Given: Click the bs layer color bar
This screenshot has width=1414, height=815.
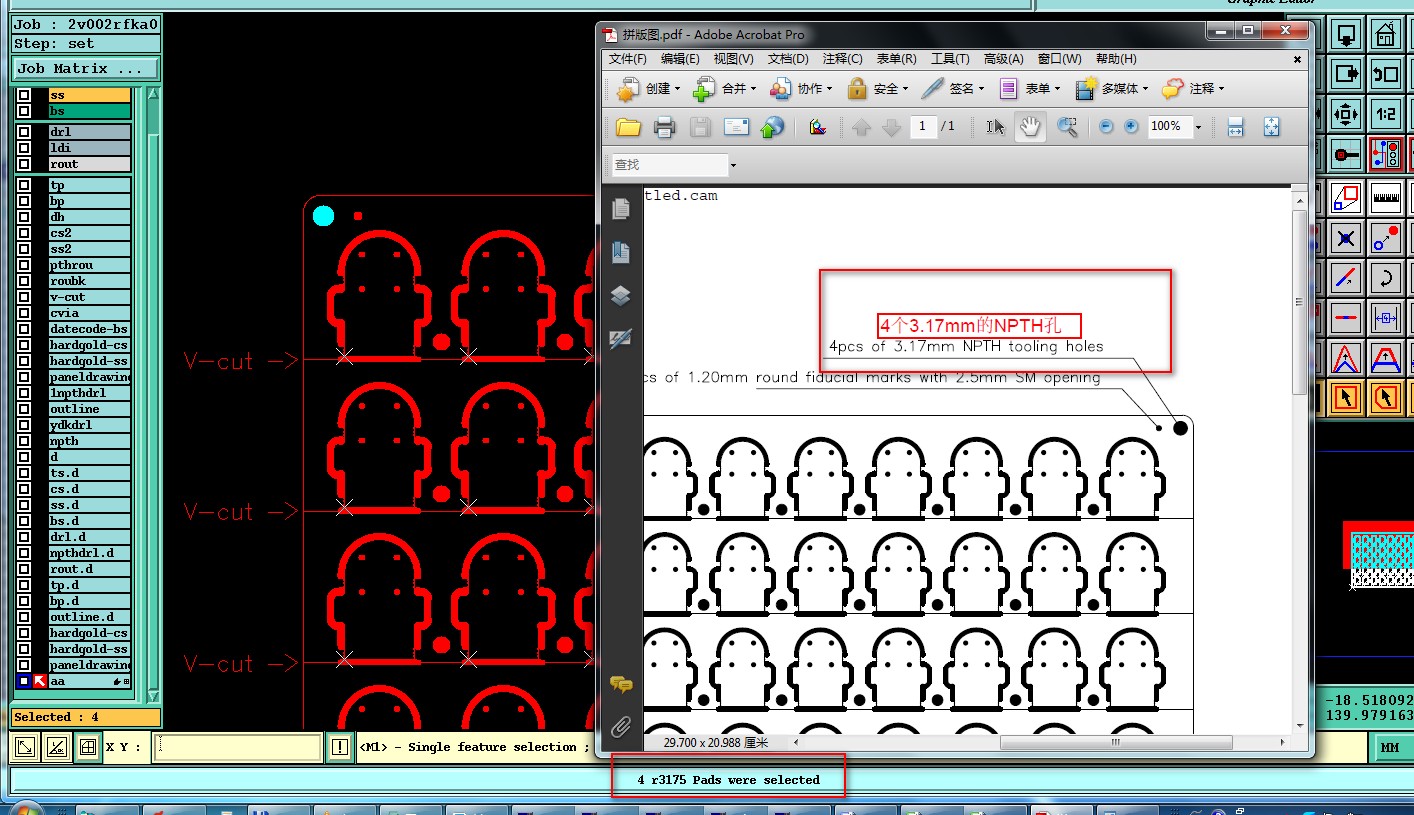Looking at the screenshot, I should point(90,111).
